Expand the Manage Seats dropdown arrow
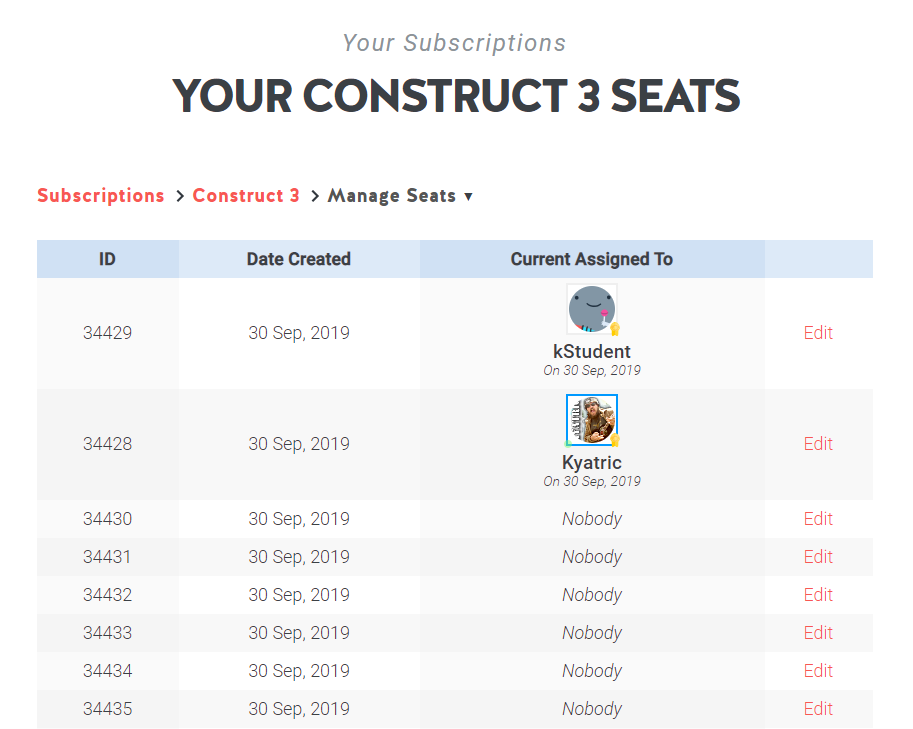The height and width of the screenshot is (729, 913). pyautogui.click(x=468, y=197)
